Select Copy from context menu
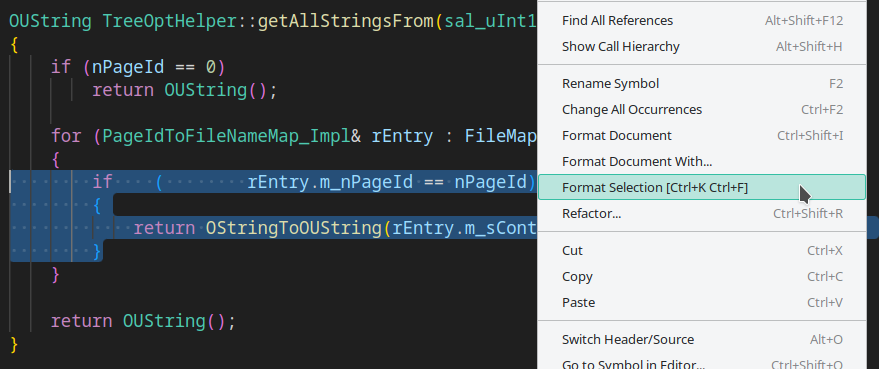The height and width of the screenshot is (369, 879). click(702, 276)
